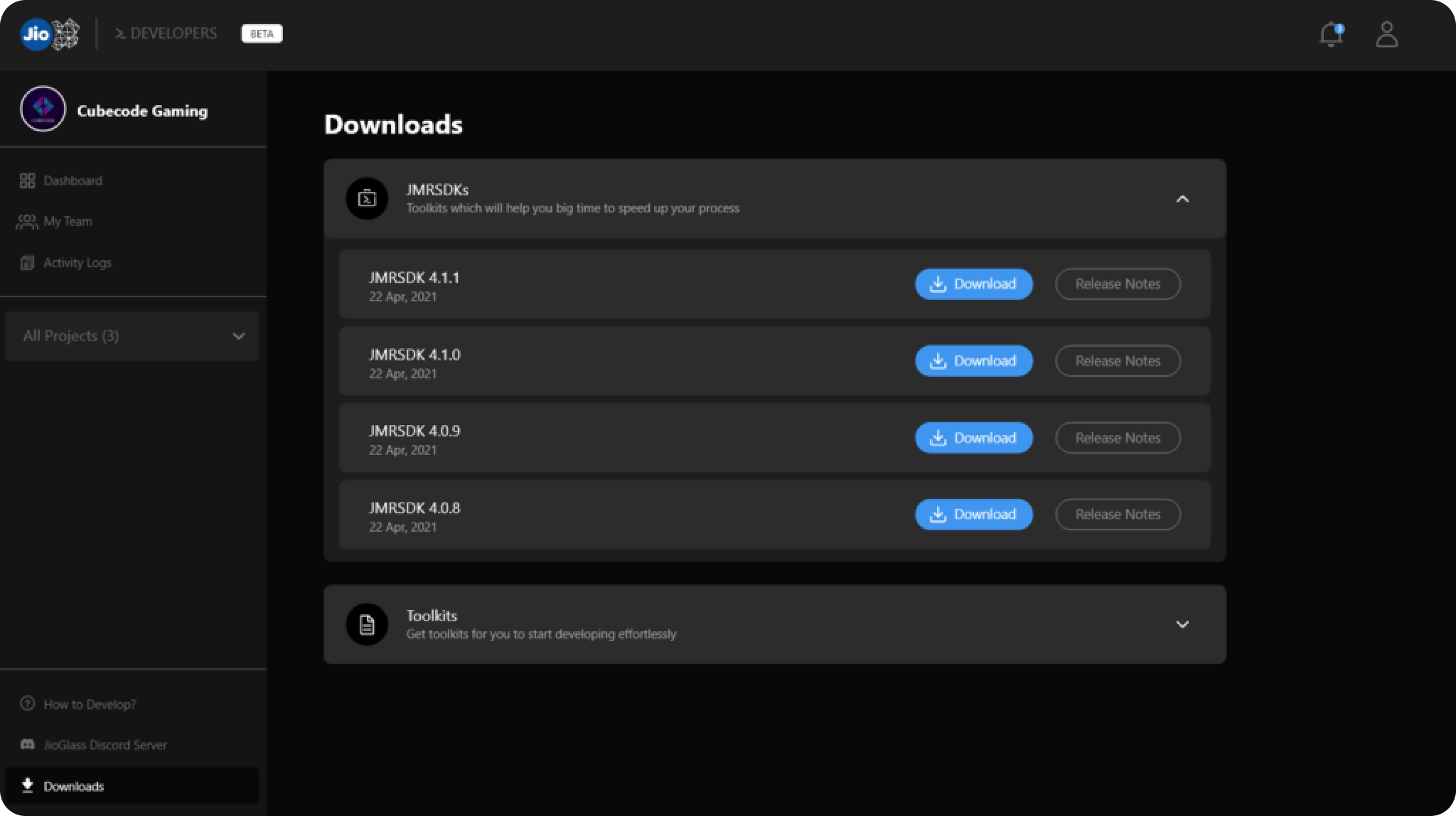
Task: Select Downloads in the sidebar
Action: point(132,785)
